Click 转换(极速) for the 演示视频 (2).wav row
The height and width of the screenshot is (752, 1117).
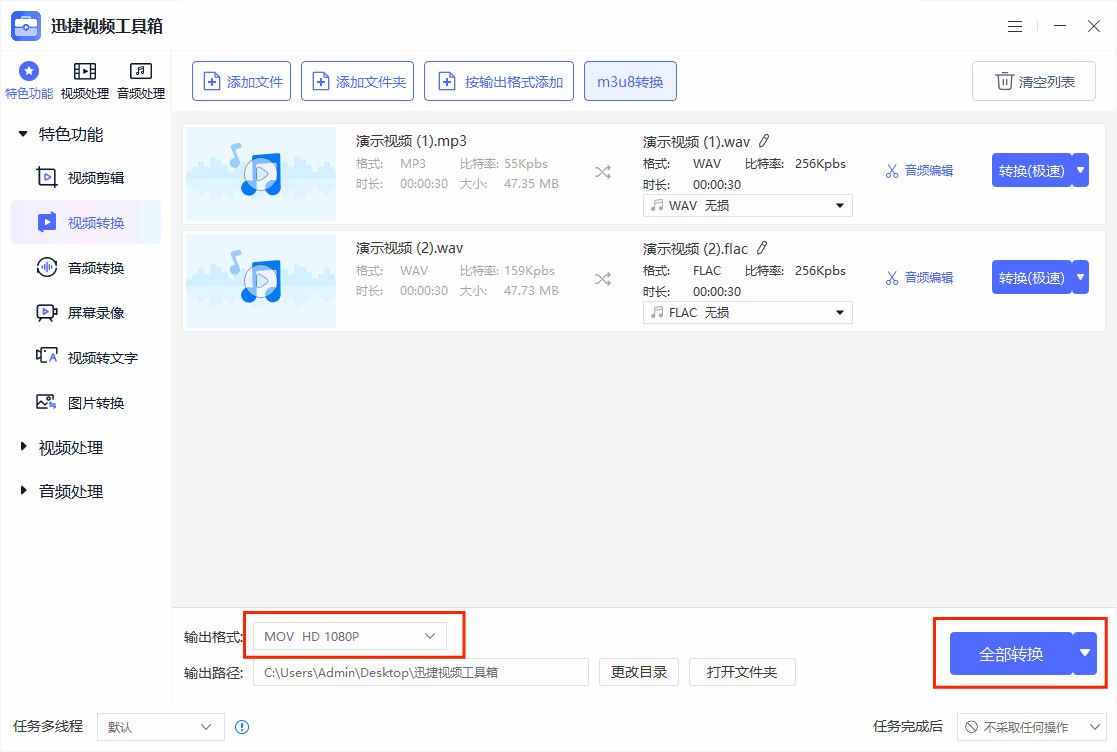coord(1032,277)
